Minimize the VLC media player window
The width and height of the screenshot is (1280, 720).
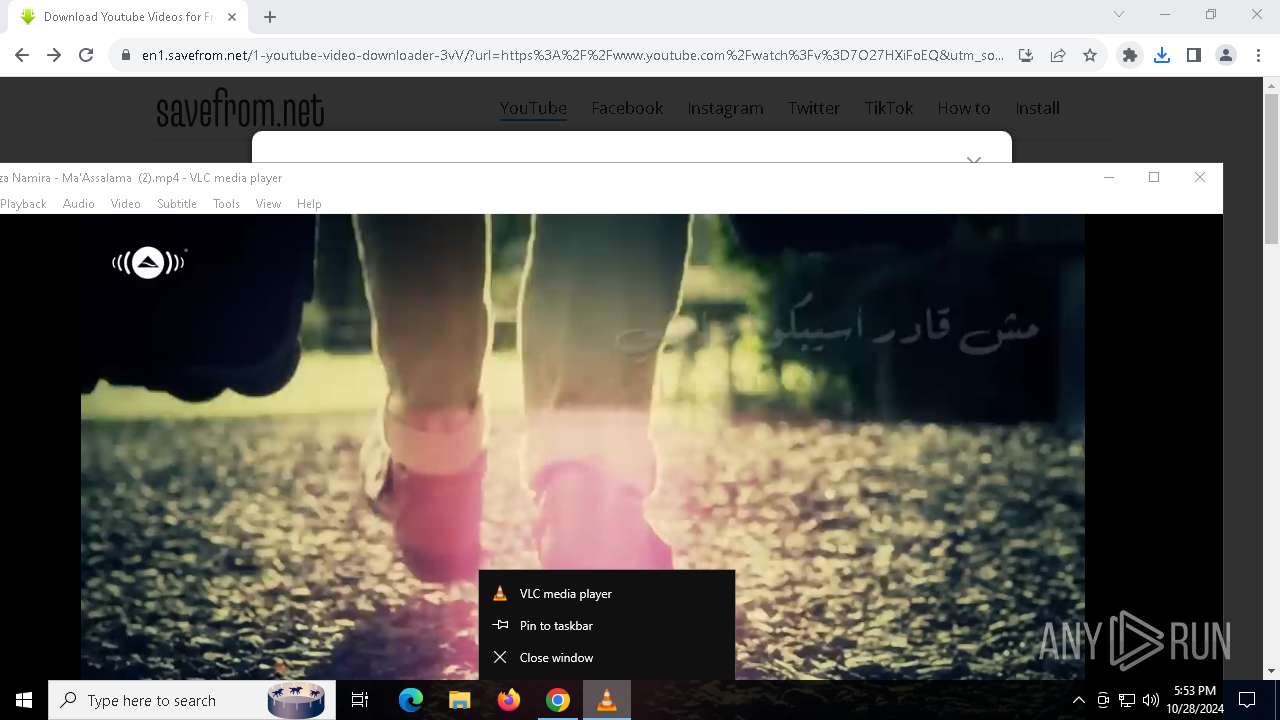pos(1108,177)
